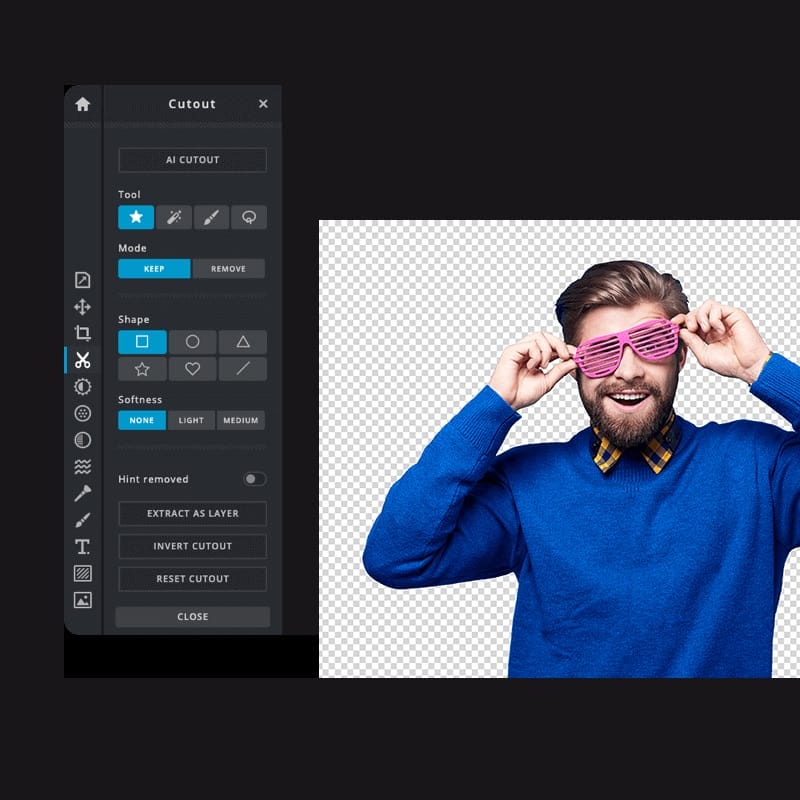Open the Crop tool in the sidebar
Screen dimensions: 800x800
point(84,332)
